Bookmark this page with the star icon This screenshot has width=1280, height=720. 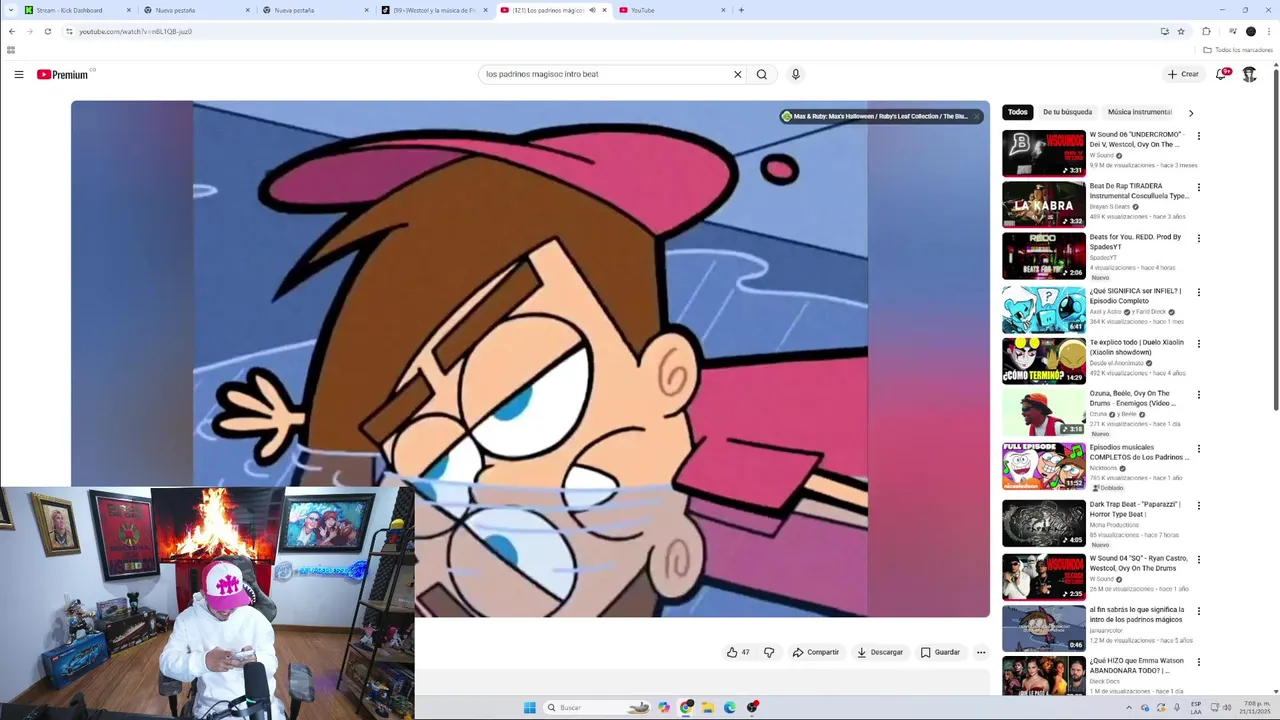point(1181,31)
